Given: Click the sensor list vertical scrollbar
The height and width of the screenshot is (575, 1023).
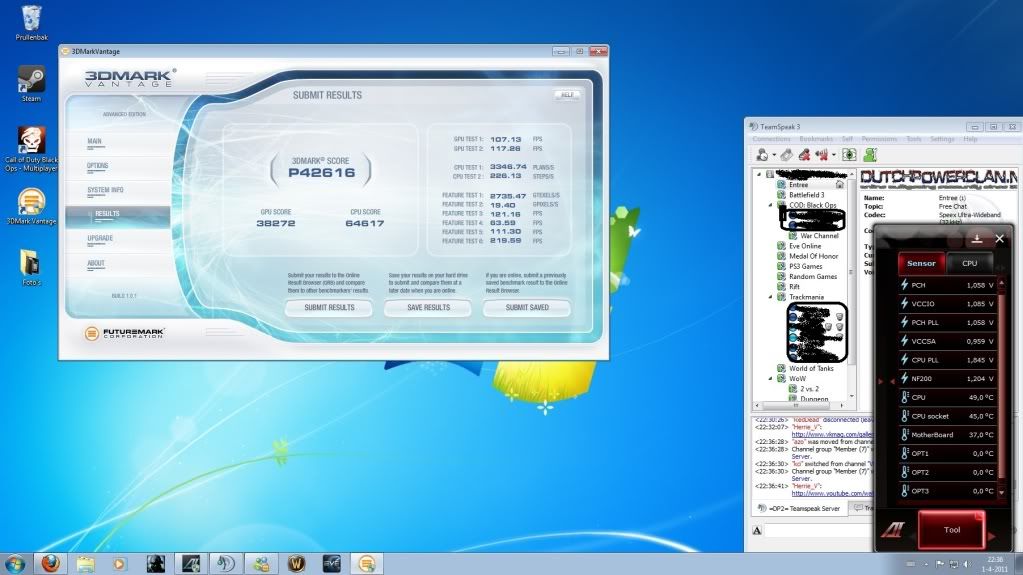Looking at the screenshot, I should 1001,388.
